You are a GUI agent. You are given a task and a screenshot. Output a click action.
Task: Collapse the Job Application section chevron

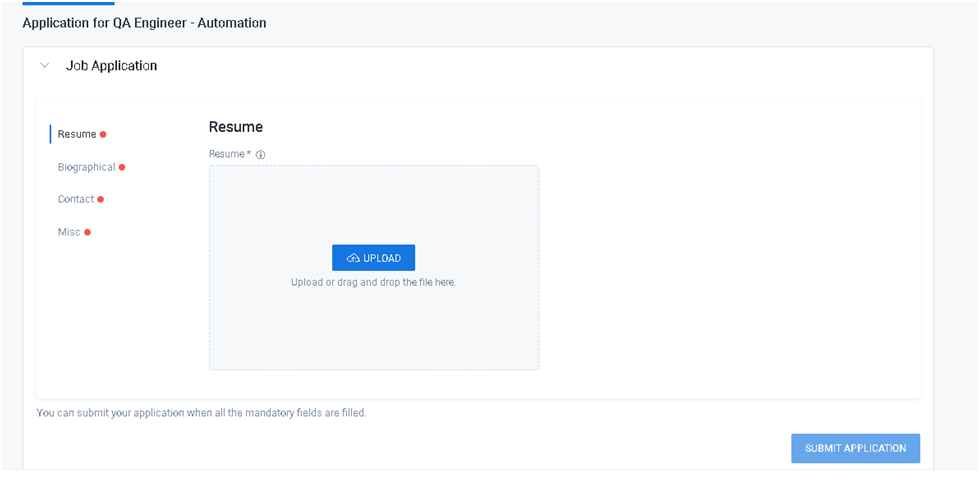[44, 66]
